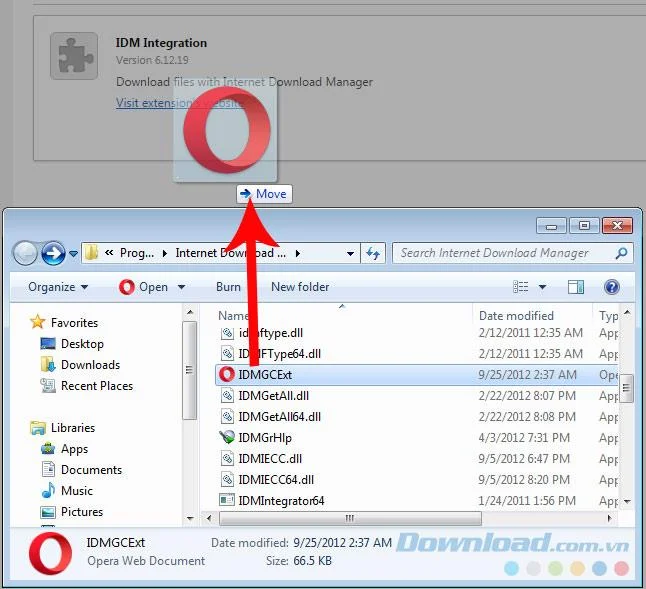The image size is (646, 589).
Task: Expand the arrow after Internet Download breadcrumb
Action: [297, 253]
